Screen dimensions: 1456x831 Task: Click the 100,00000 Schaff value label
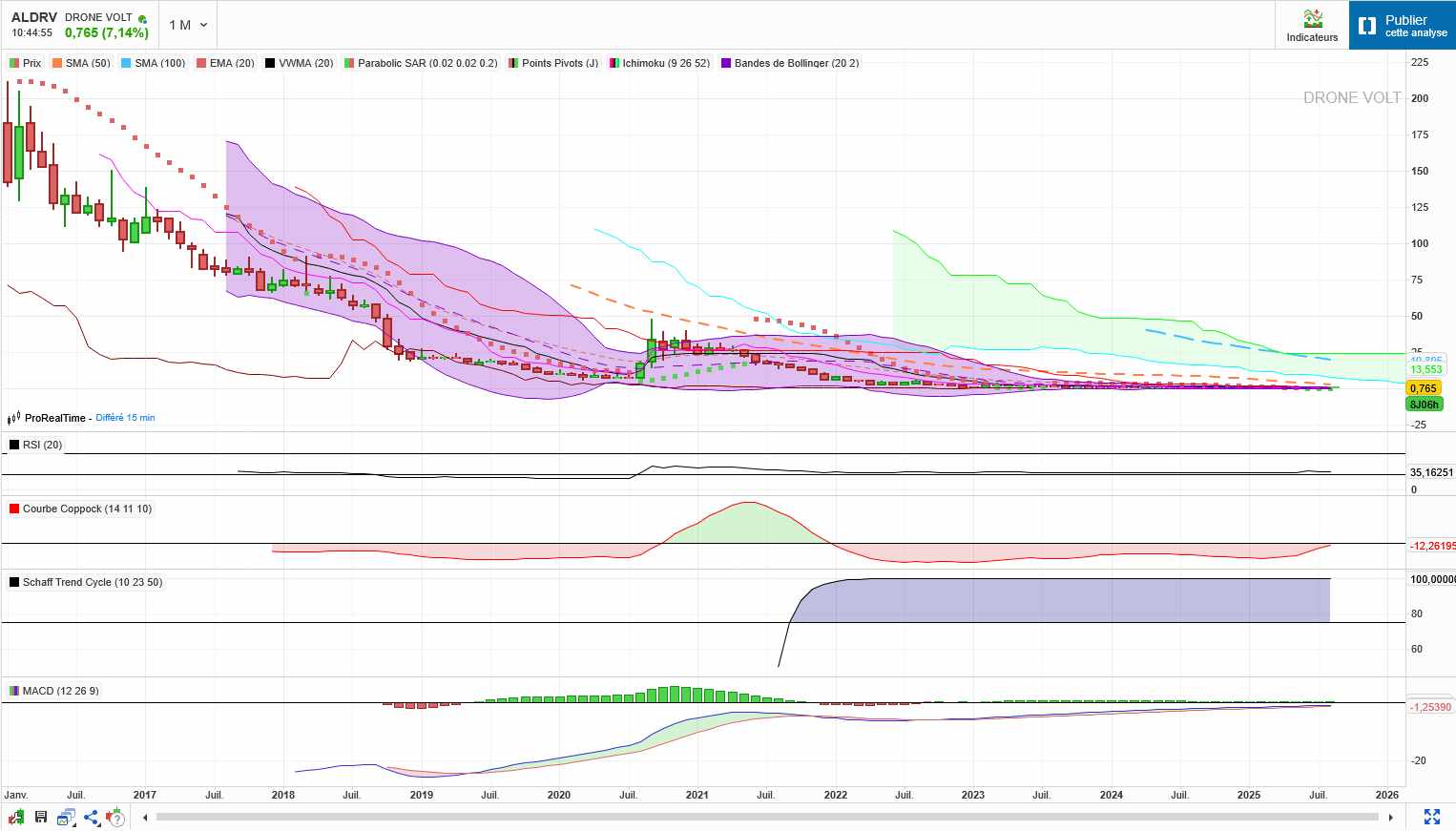coord(1432,579)
